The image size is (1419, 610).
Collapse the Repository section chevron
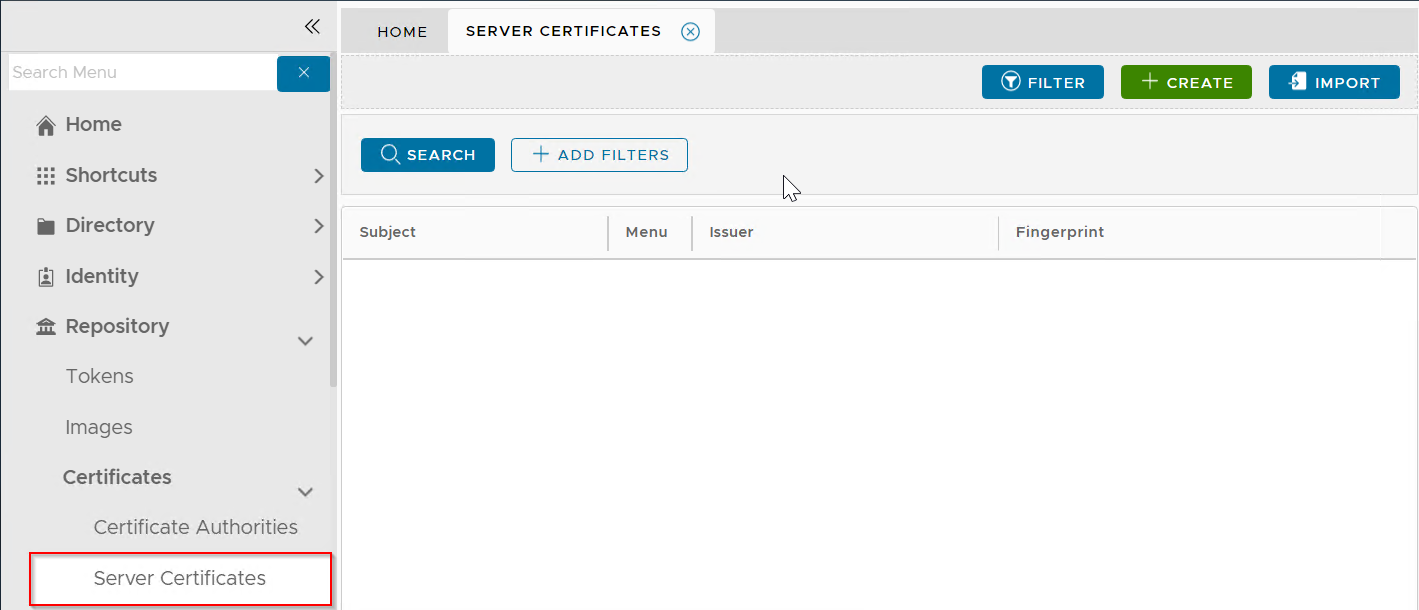coord(306,341)
